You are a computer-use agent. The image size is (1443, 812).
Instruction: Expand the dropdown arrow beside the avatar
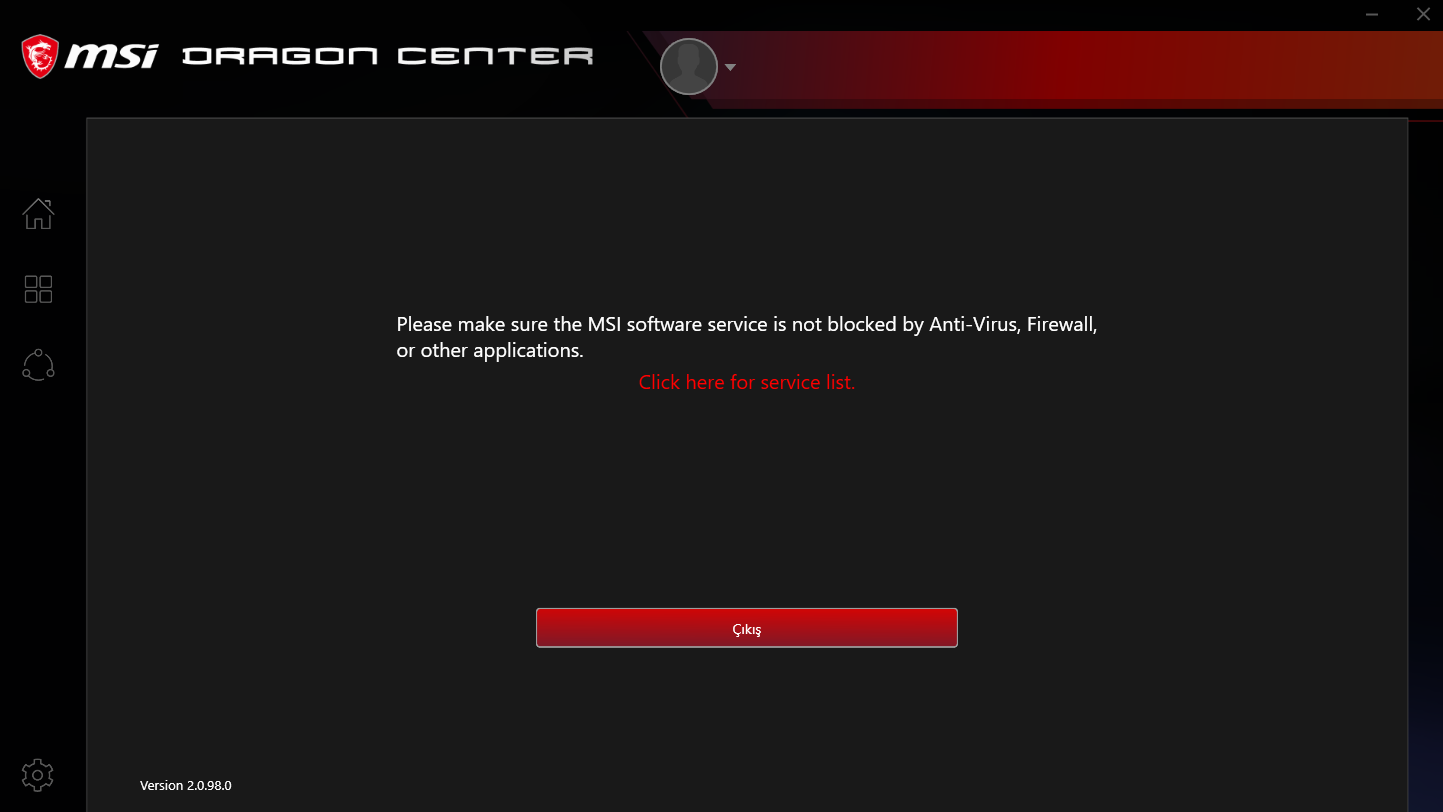click(730, 67)
